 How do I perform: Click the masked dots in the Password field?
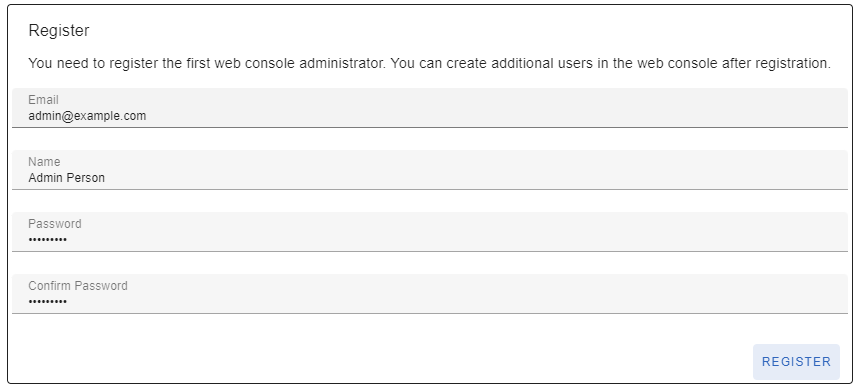click(x=48, y=240)
